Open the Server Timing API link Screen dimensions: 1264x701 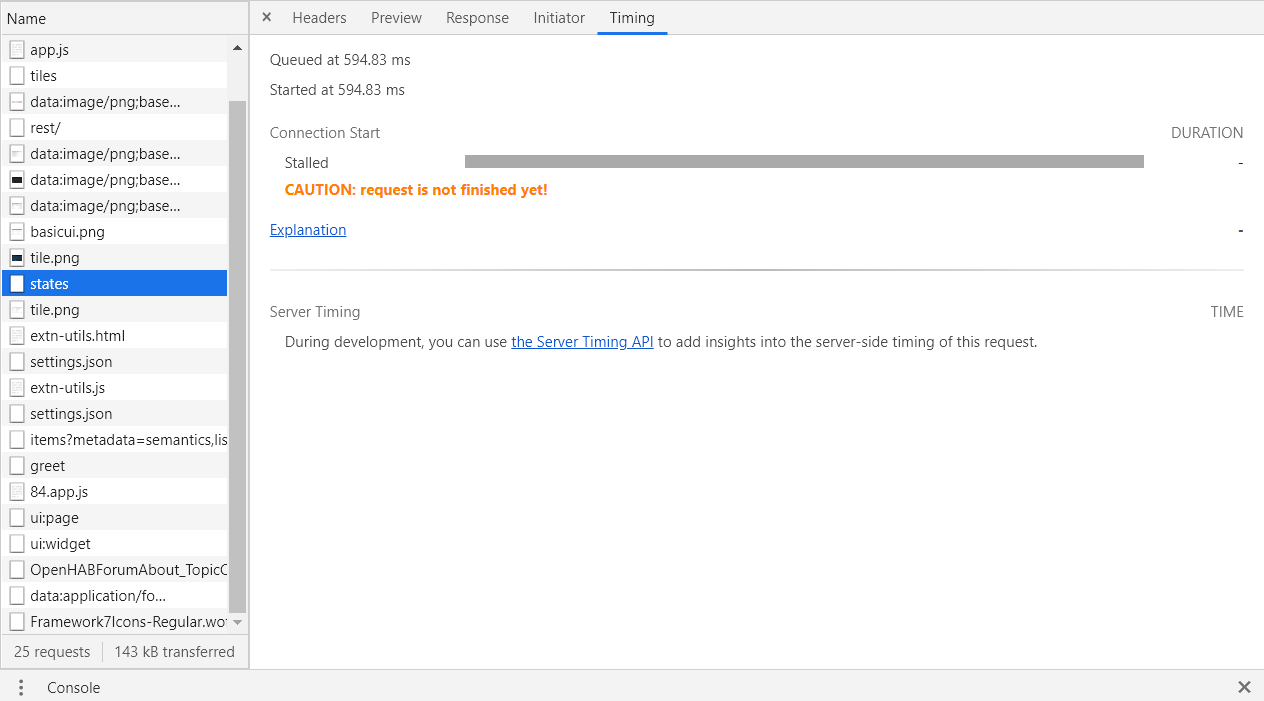pyautogui.click(x=582, y=342)
